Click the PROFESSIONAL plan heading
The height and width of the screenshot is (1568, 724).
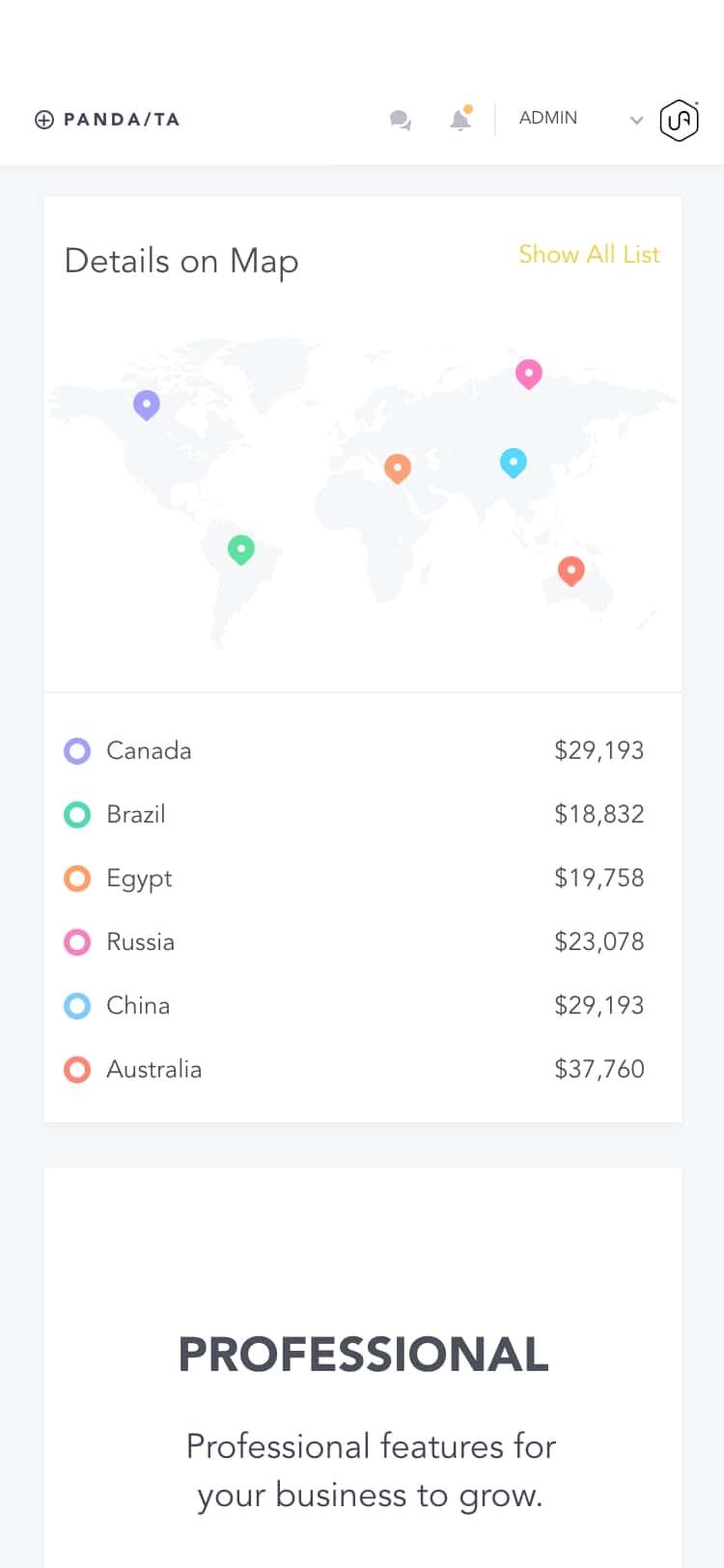tap(363, 1354)
